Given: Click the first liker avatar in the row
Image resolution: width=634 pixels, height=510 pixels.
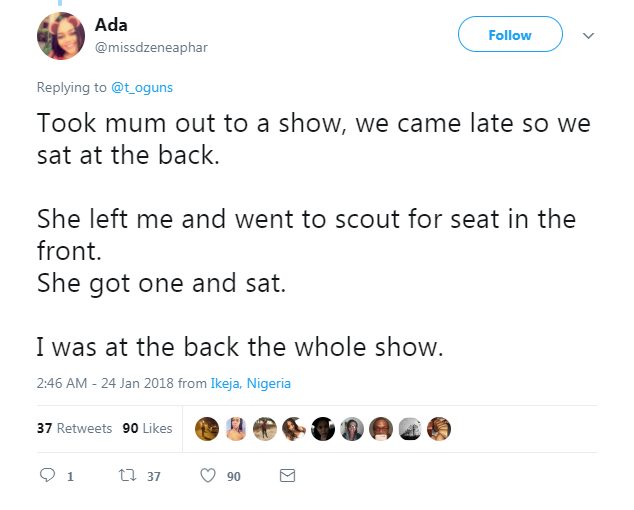Looking at the screenshot, I should click(x=207, y=429).
